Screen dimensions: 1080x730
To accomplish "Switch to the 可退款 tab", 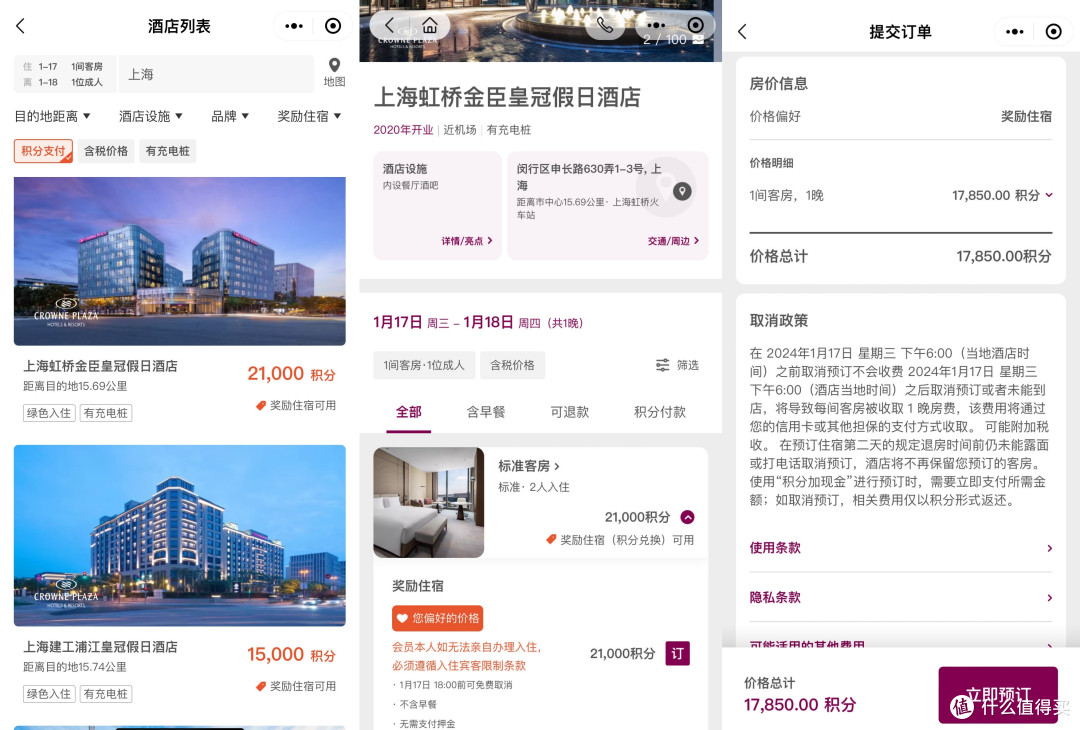I will pos(570,412).
